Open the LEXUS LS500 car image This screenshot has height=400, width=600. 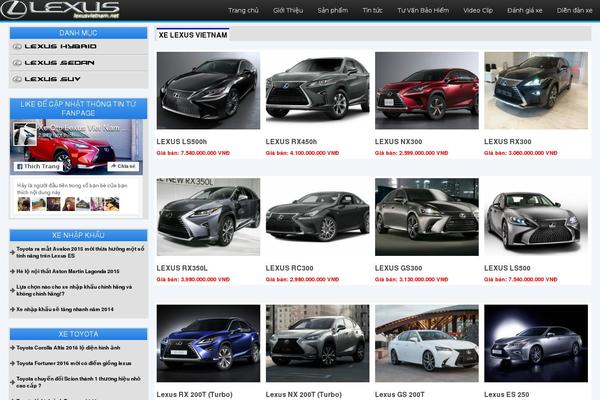click(x=536, y=217)
